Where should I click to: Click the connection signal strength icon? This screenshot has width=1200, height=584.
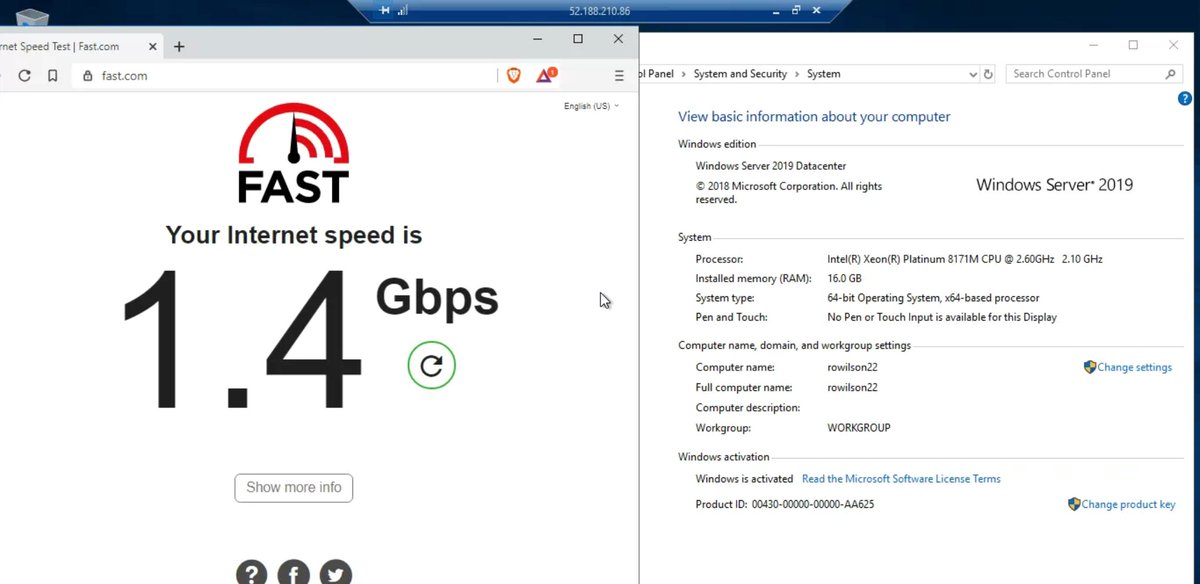click(x=403, y=10)
